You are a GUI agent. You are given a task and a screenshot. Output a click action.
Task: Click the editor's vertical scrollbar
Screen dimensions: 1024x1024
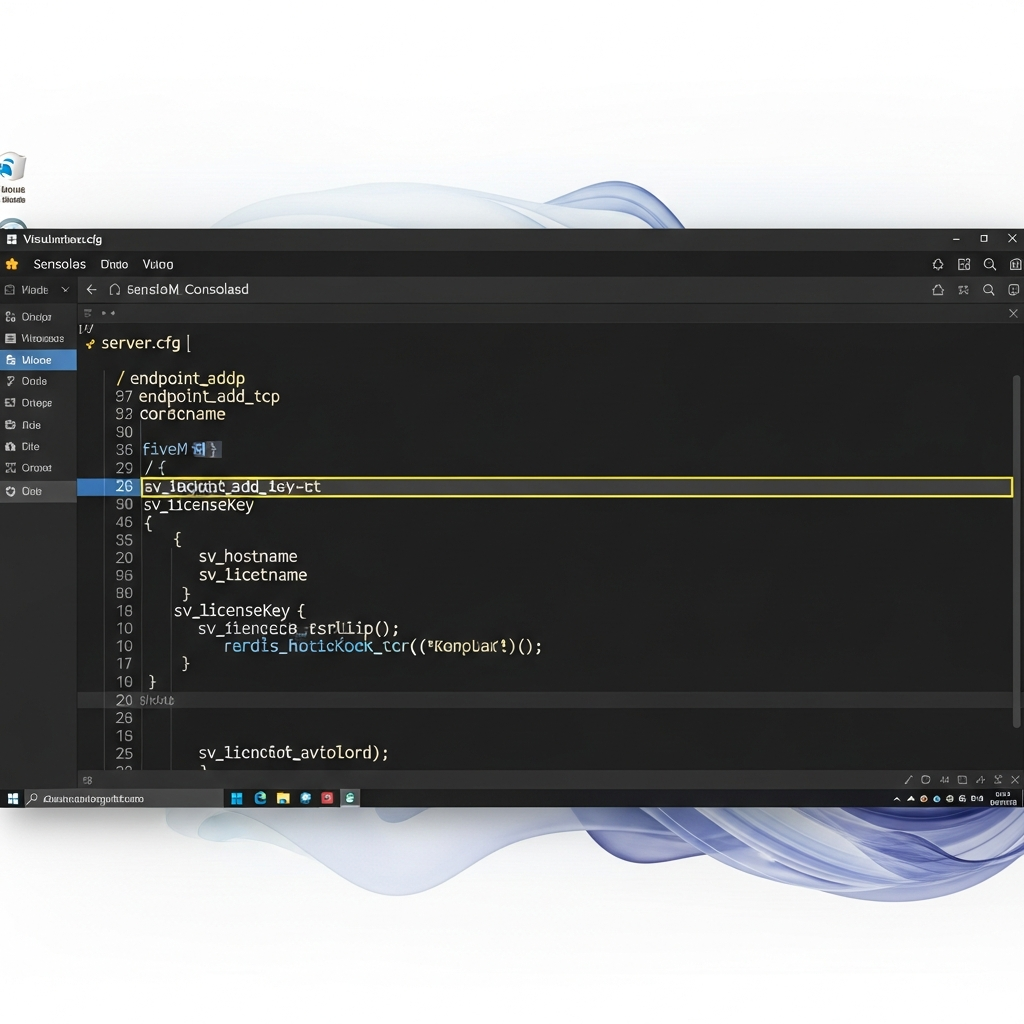click(x=1016, y=551)
